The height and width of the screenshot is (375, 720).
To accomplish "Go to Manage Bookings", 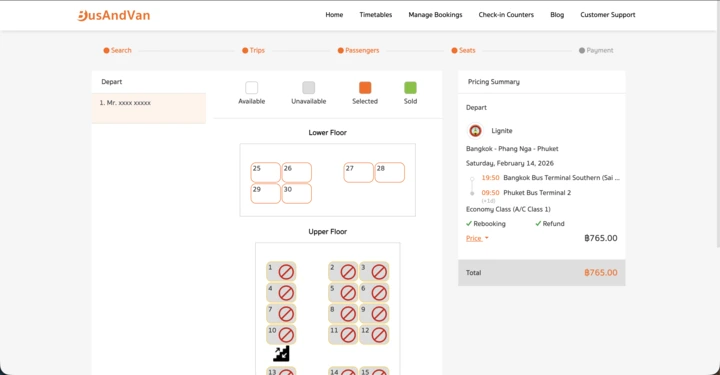I will (x=435, y=15).
